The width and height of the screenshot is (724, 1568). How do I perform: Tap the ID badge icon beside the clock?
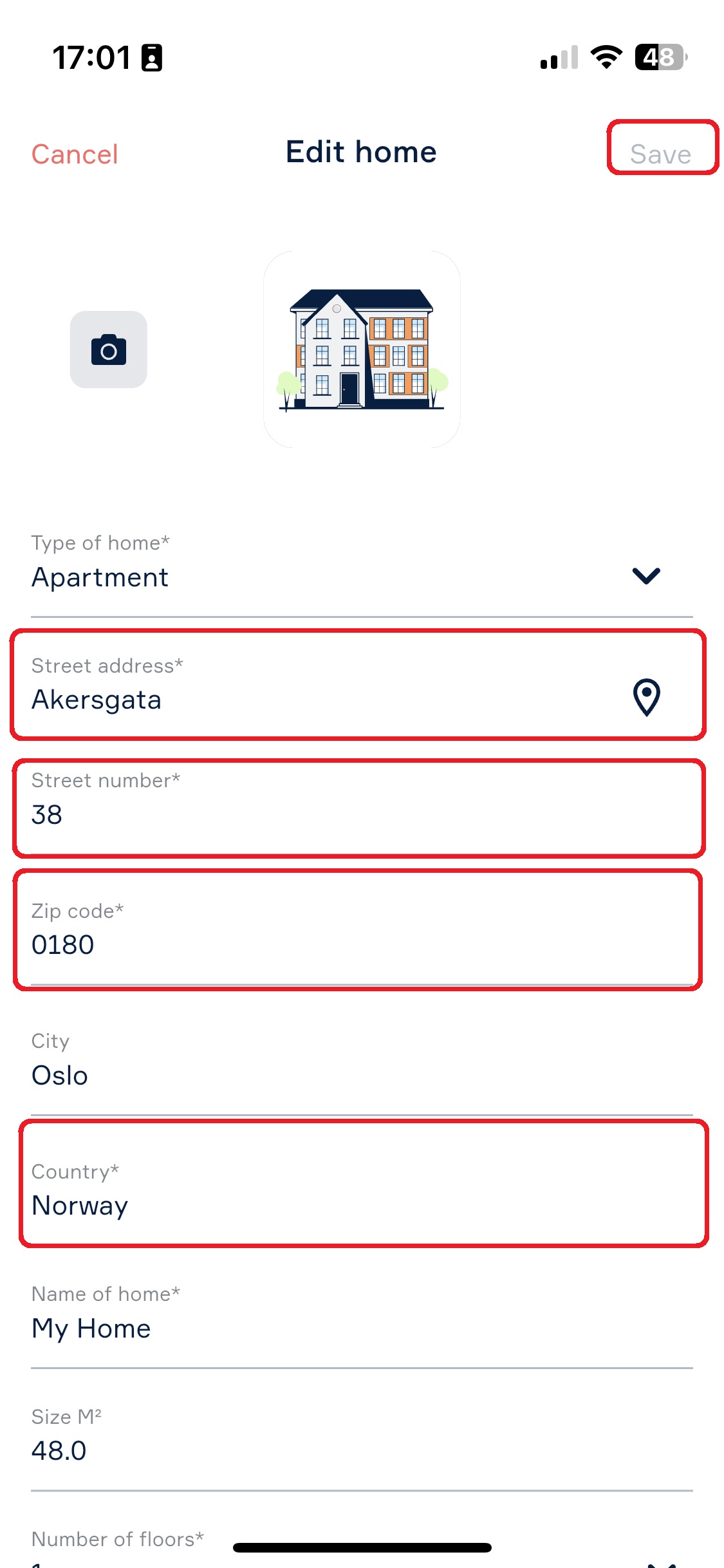[152, 58]
